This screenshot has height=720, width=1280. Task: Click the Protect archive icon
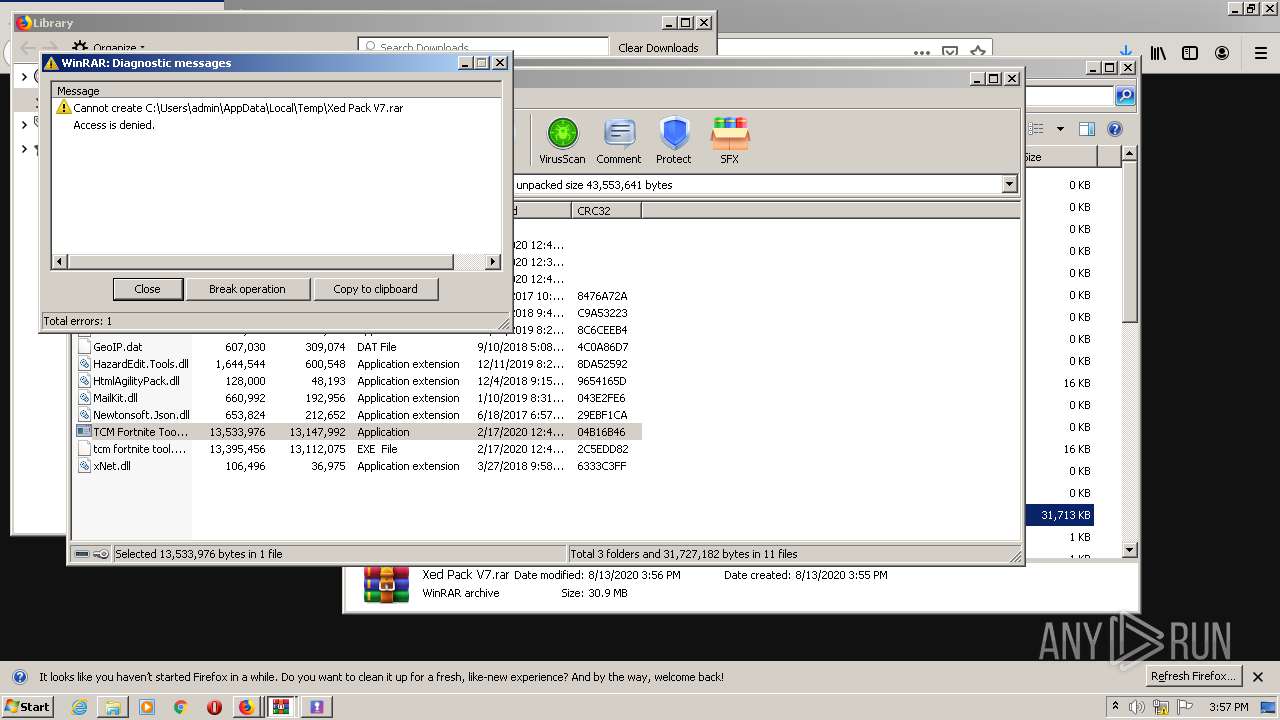[674, 140]
